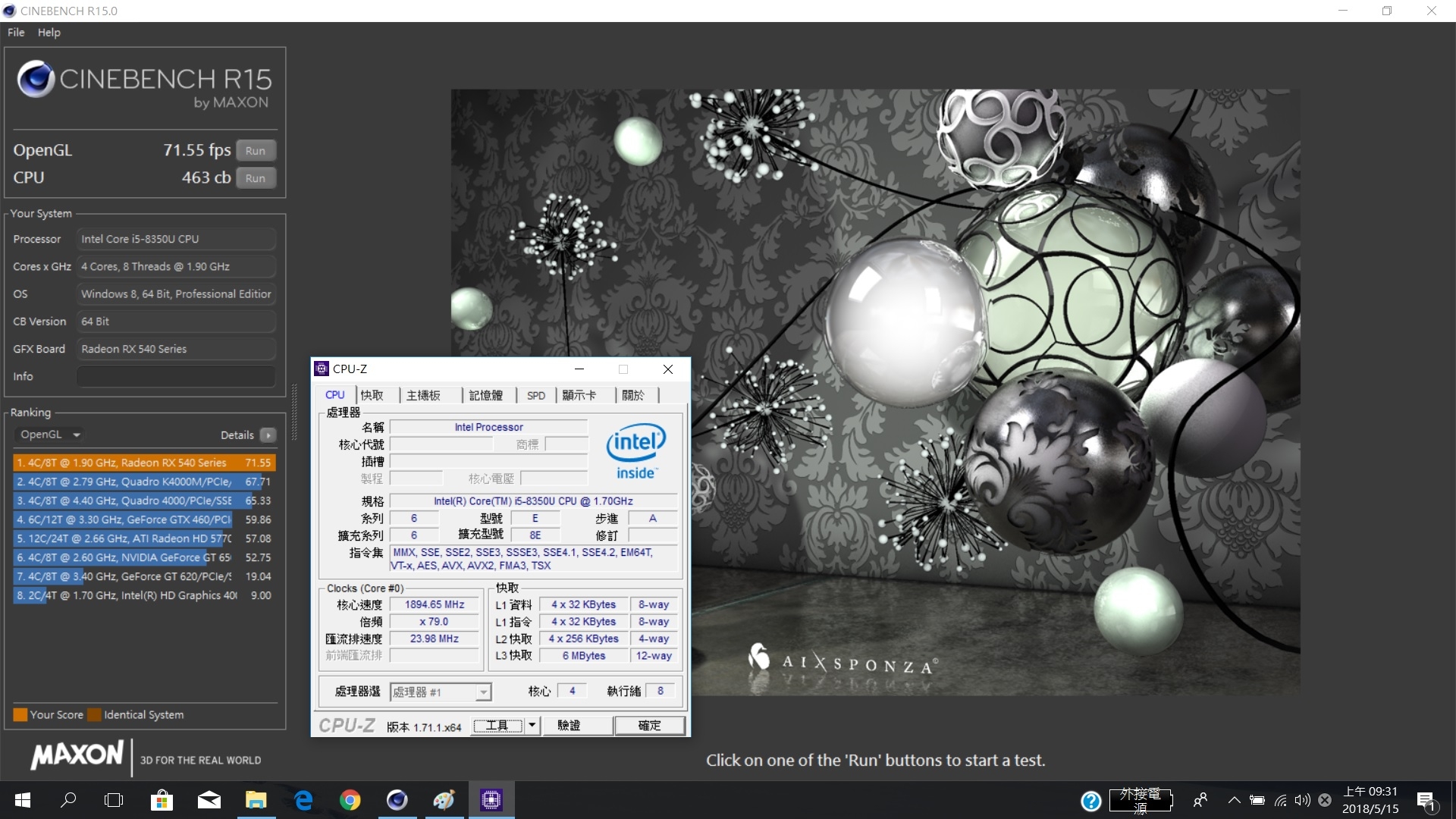The image size is (1456, 819).
Task: Select ranking row ATI Radeon HD 5770
Action: click(x=144, y=538)
